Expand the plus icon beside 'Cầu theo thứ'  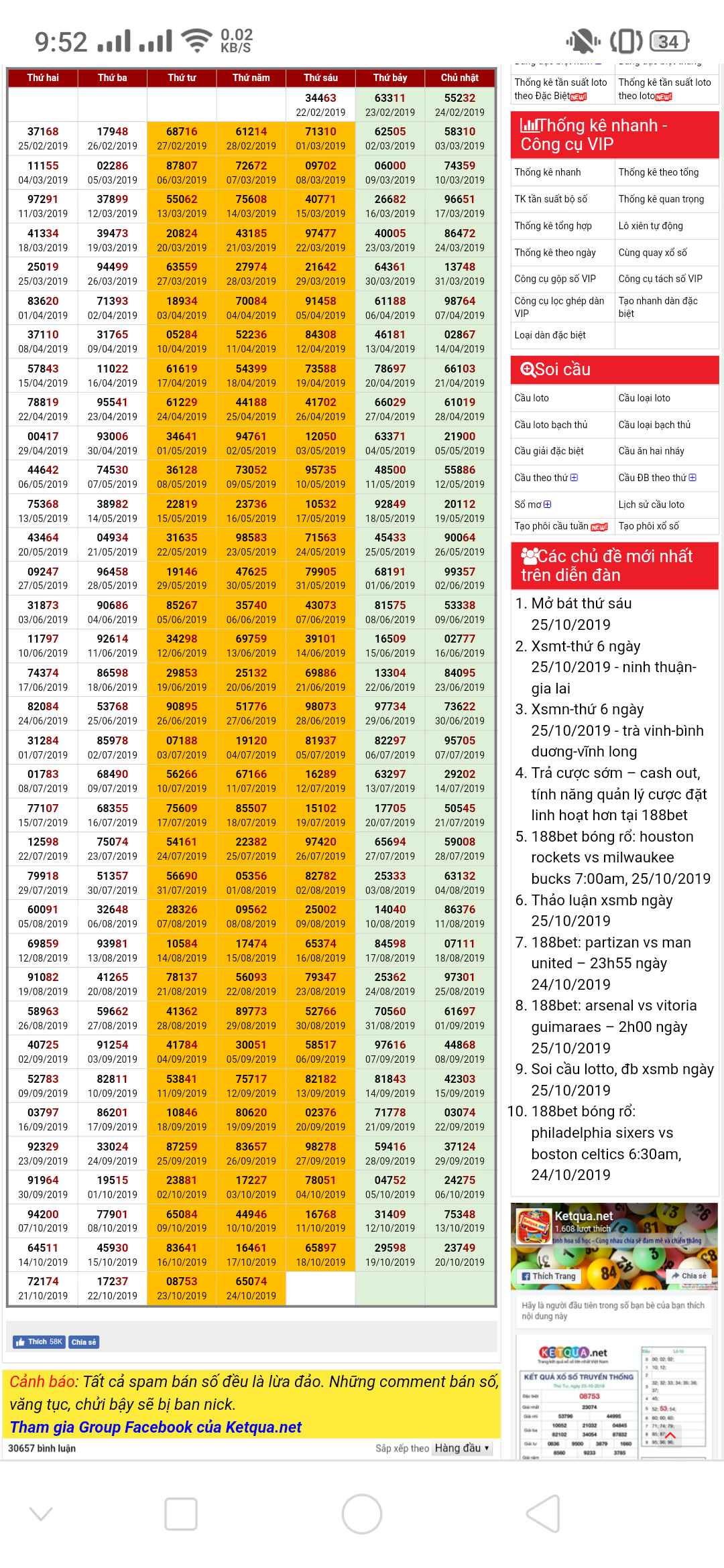click(x=574, y=478)
